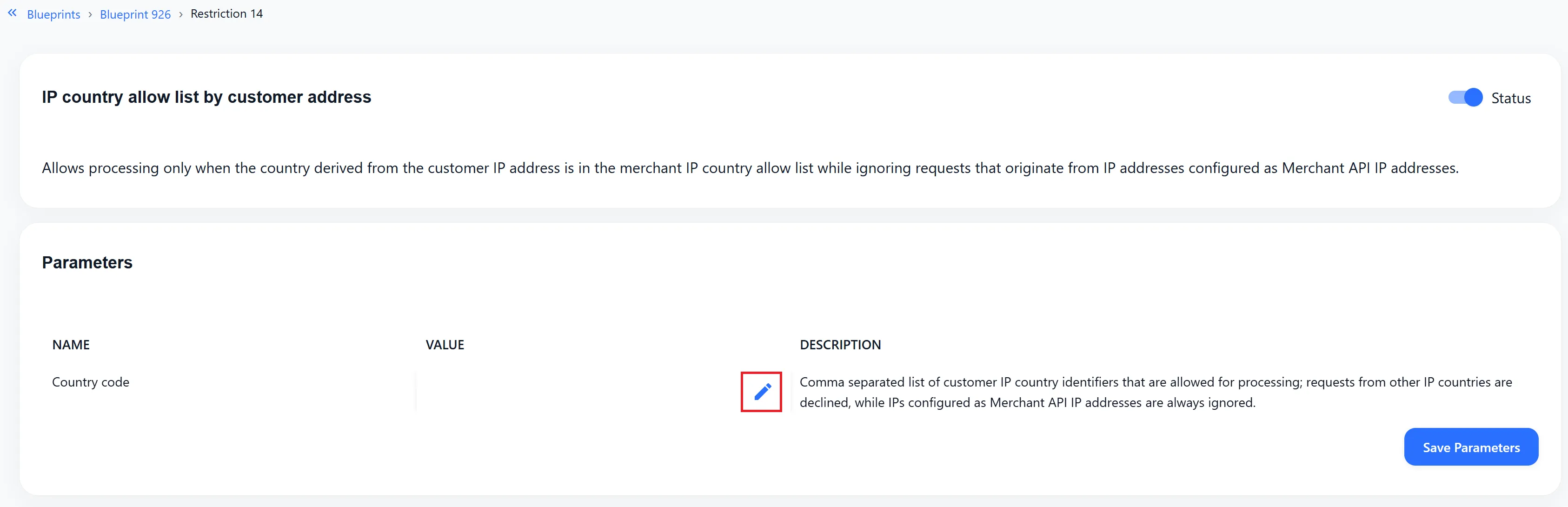The width and height of the screenshot is (1568, 507).
Task: Go to Blueprint 926 breadcrumb link
Action: (135, 14)
